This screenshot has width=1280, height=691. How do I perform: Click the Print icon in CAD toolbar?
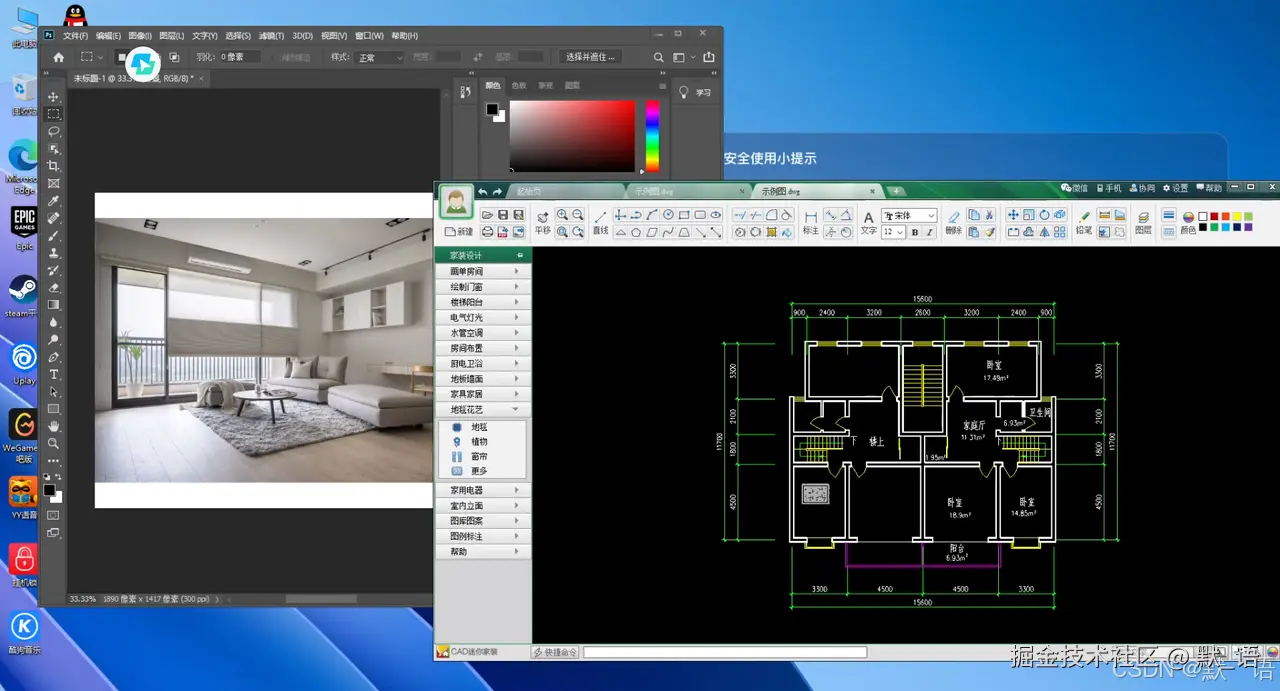[x=487, y=231]
